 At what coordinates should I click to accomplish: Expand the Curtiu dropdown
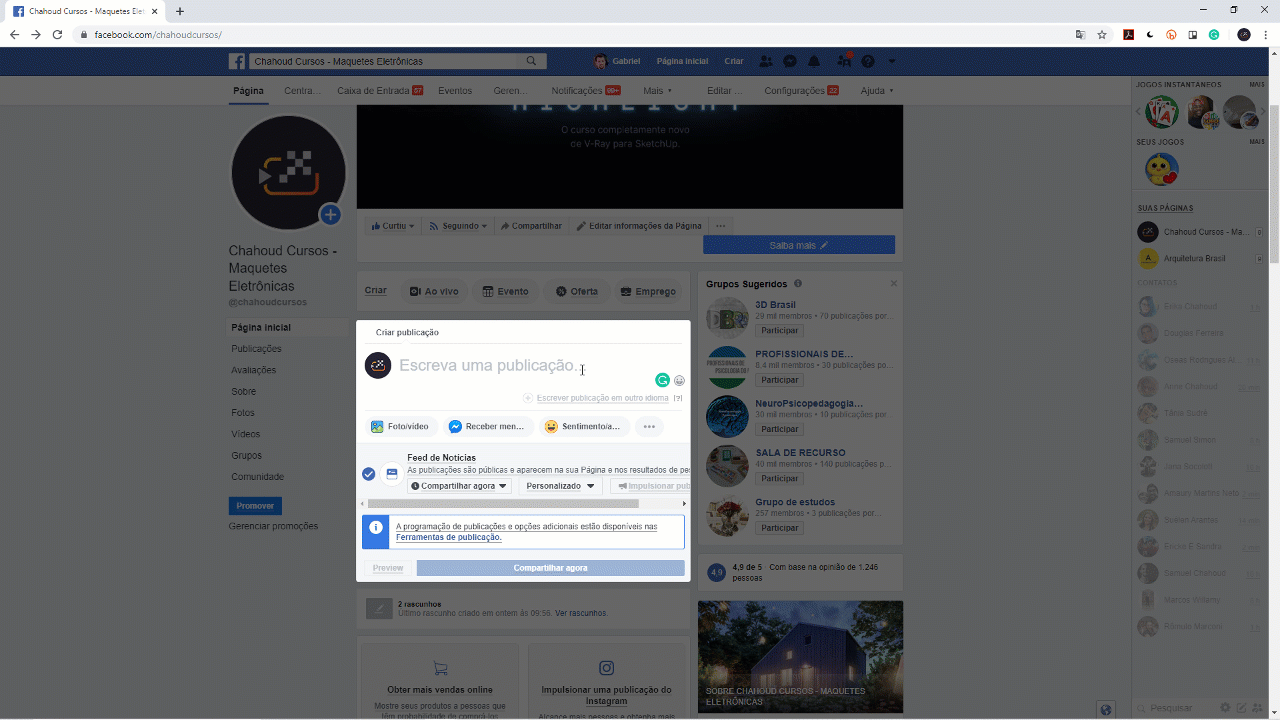394,226
